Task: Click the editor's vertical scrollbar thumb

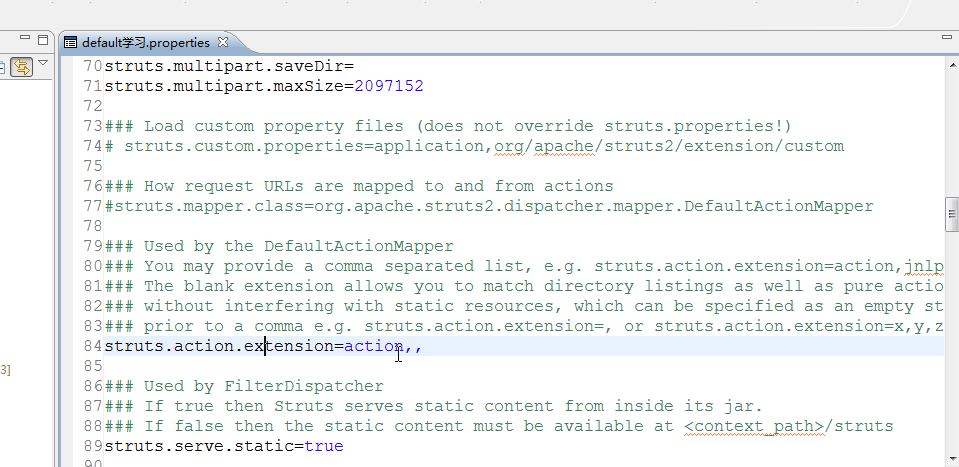Action: coord(951,213)
